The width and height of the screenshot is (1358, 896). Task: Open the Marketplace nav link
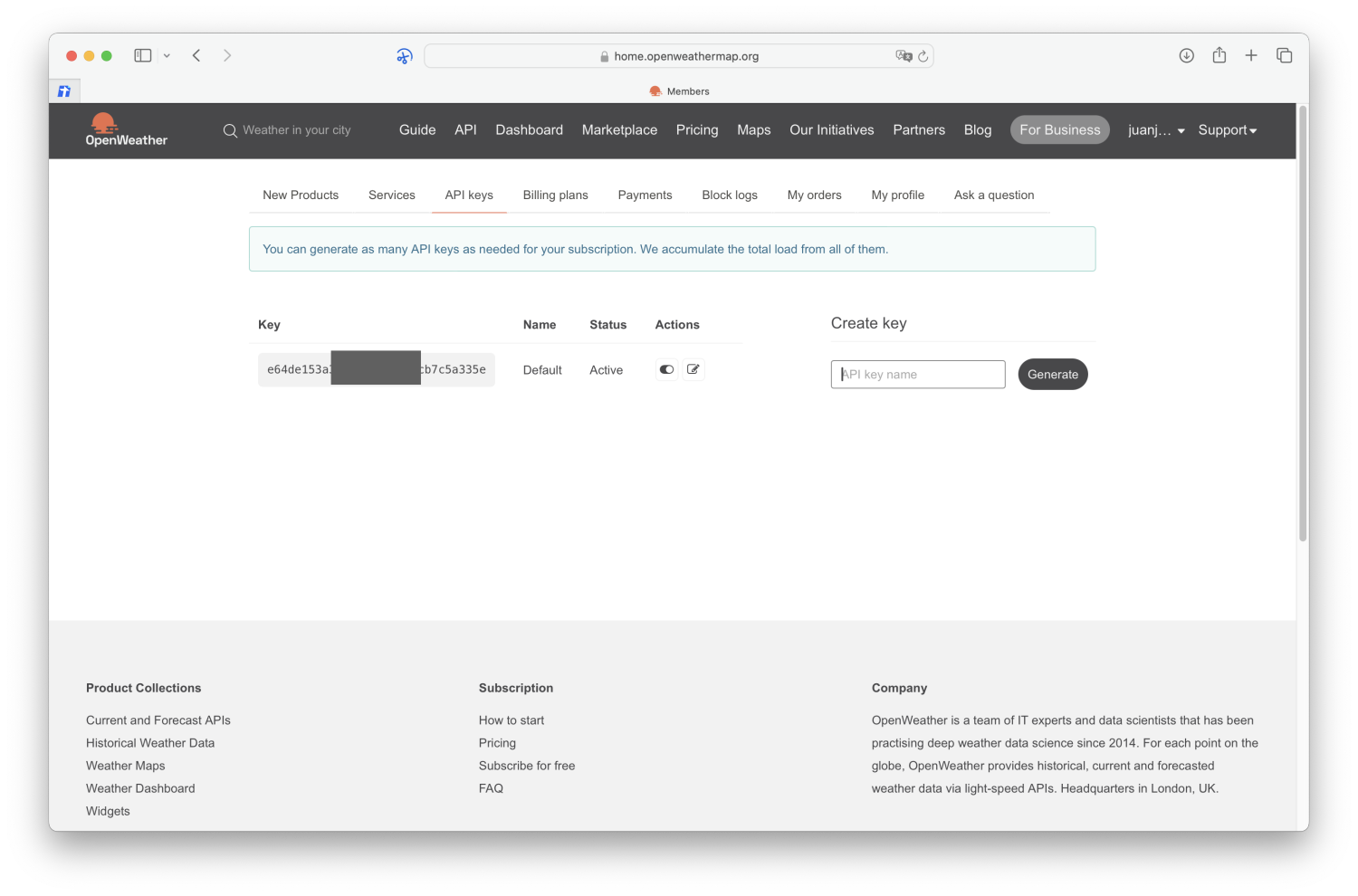(x=620, y=129)
